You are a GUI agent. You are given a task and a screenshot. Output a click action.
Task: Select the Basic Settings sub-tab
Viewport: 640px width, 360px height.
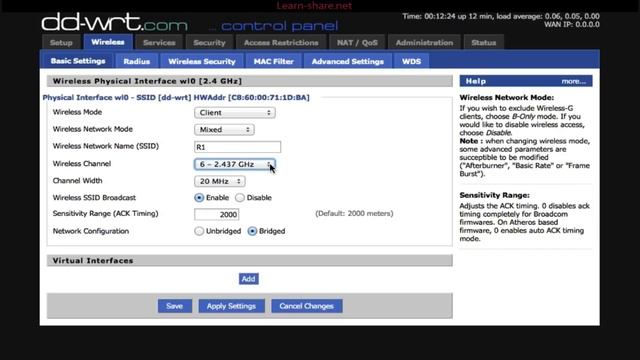[x=78, y=61]
